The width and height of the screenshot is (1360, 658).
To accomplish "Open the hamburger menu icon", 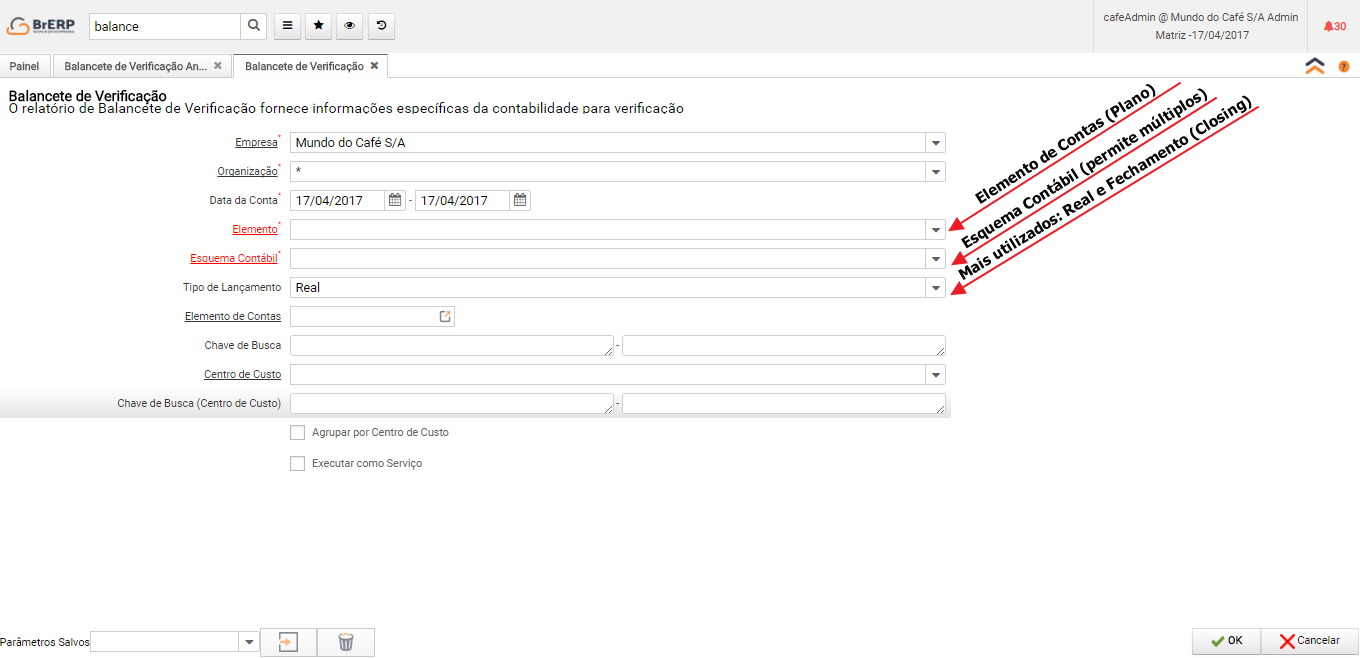I will (x=287, y=26).
